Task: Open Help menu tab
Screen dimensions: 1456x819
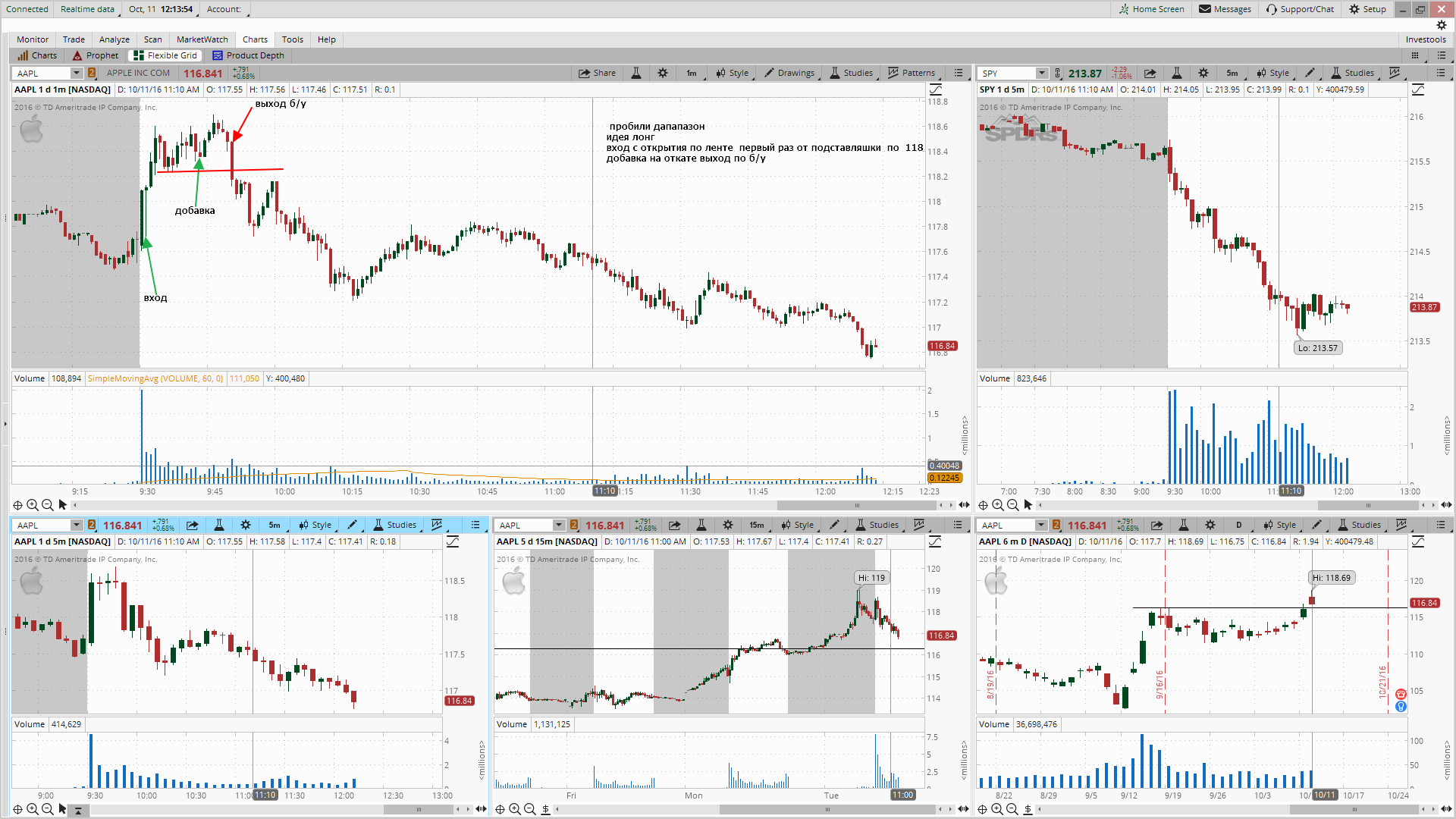Action: click(327, 39)
